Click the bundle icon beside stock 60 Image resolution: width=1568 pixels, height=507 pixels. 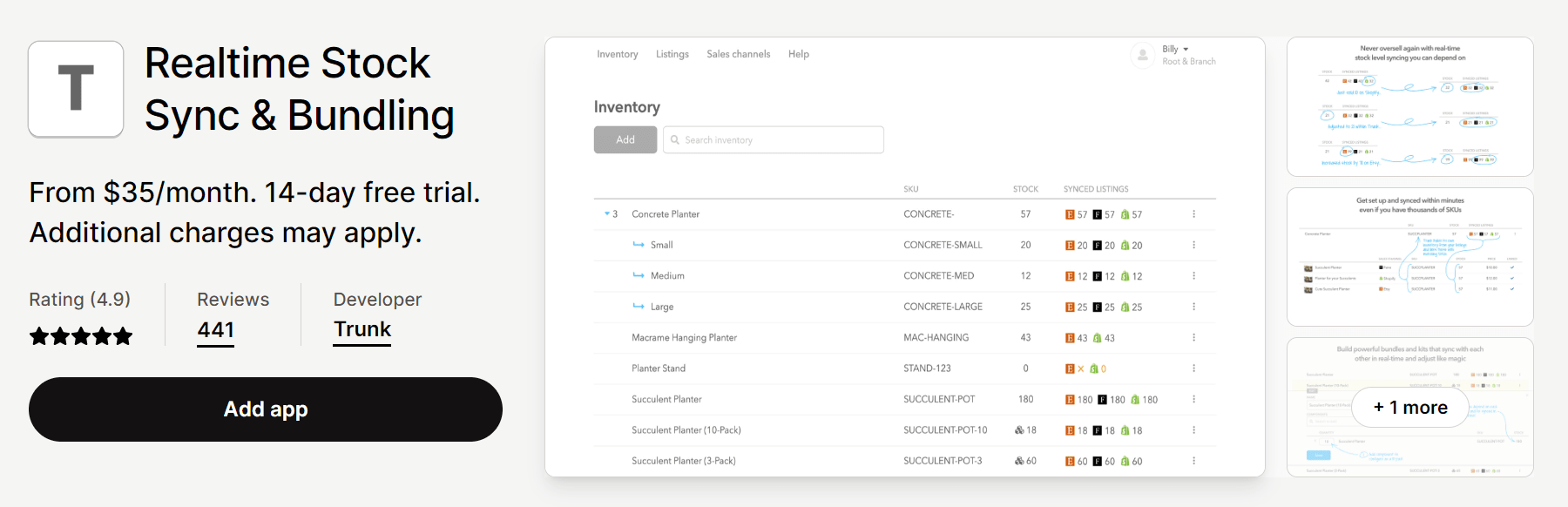[x=1019, y=461]
